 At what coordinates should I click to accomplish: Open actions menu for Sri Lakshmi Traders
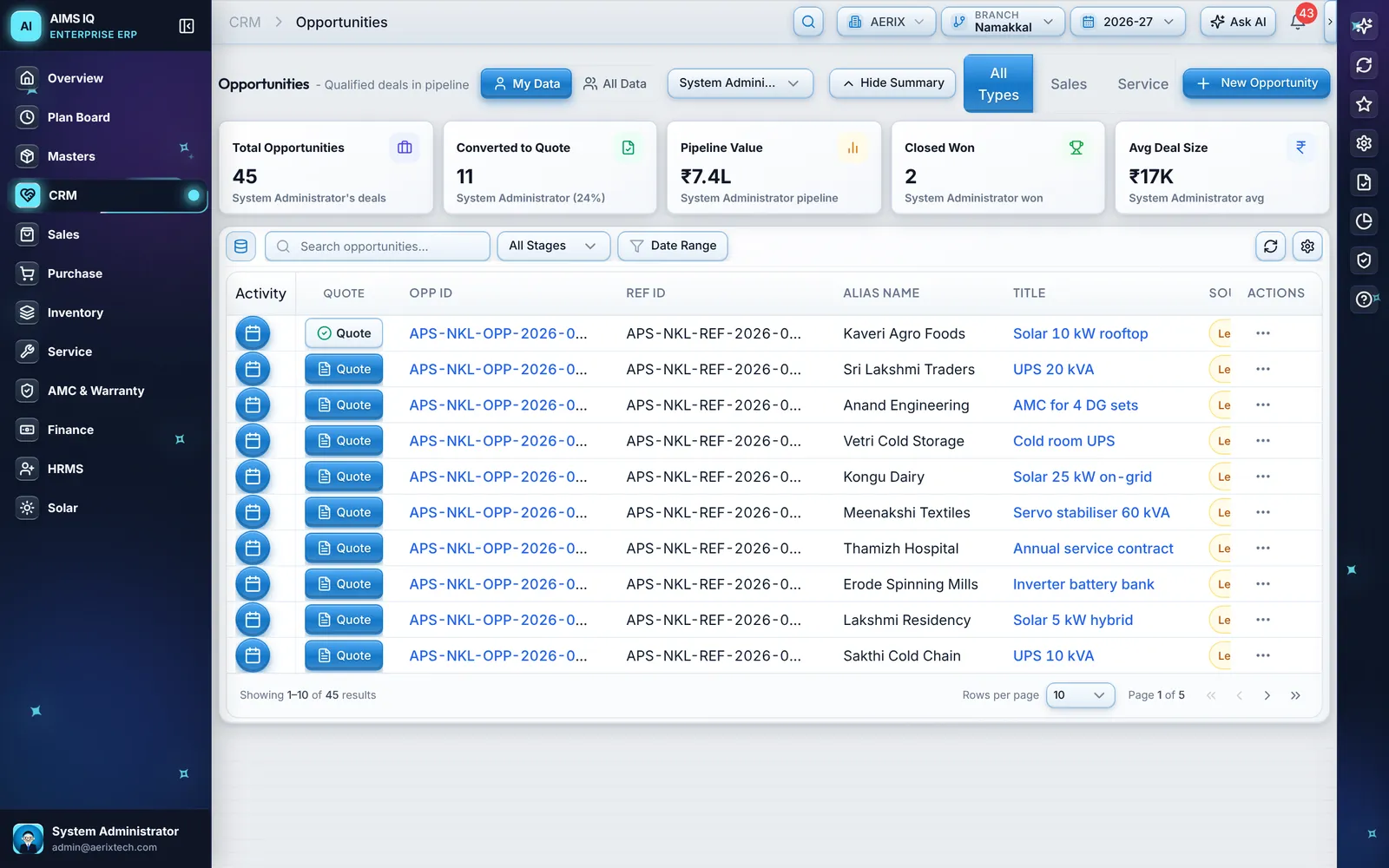(1263, 369)
